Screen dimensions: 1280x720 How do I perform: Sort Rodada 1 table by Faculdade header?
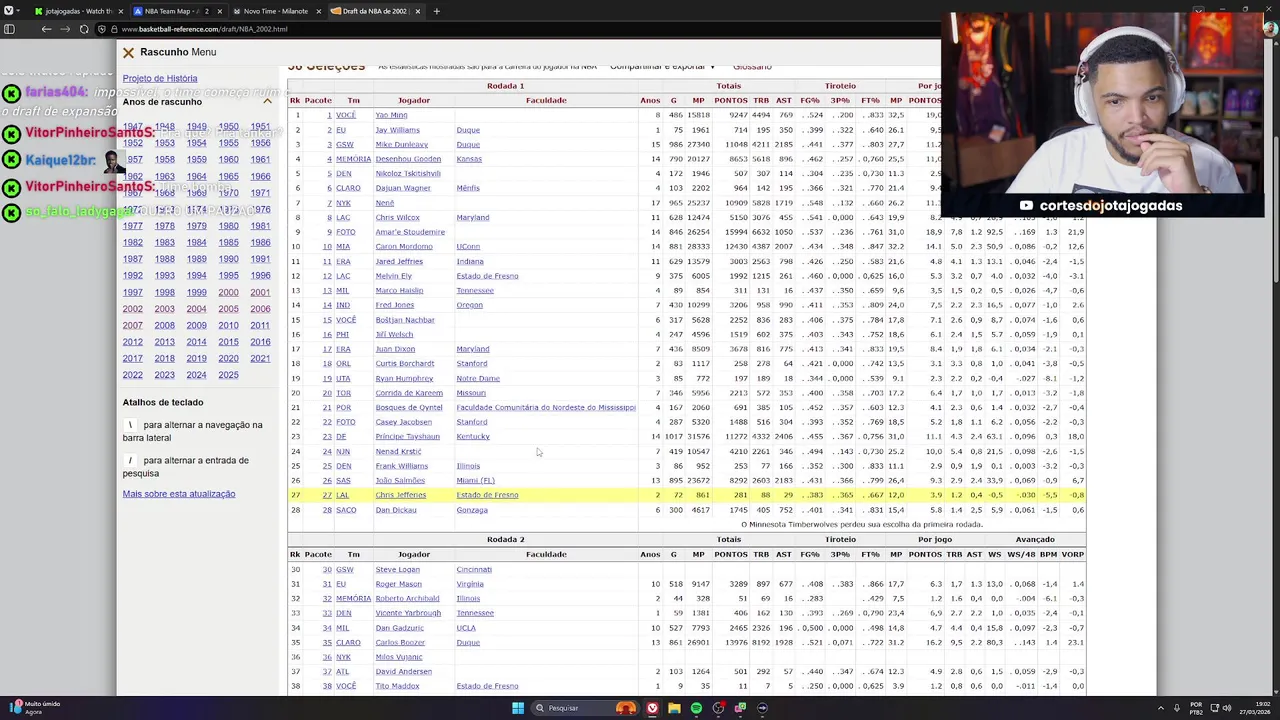click(x=546, y=100)
